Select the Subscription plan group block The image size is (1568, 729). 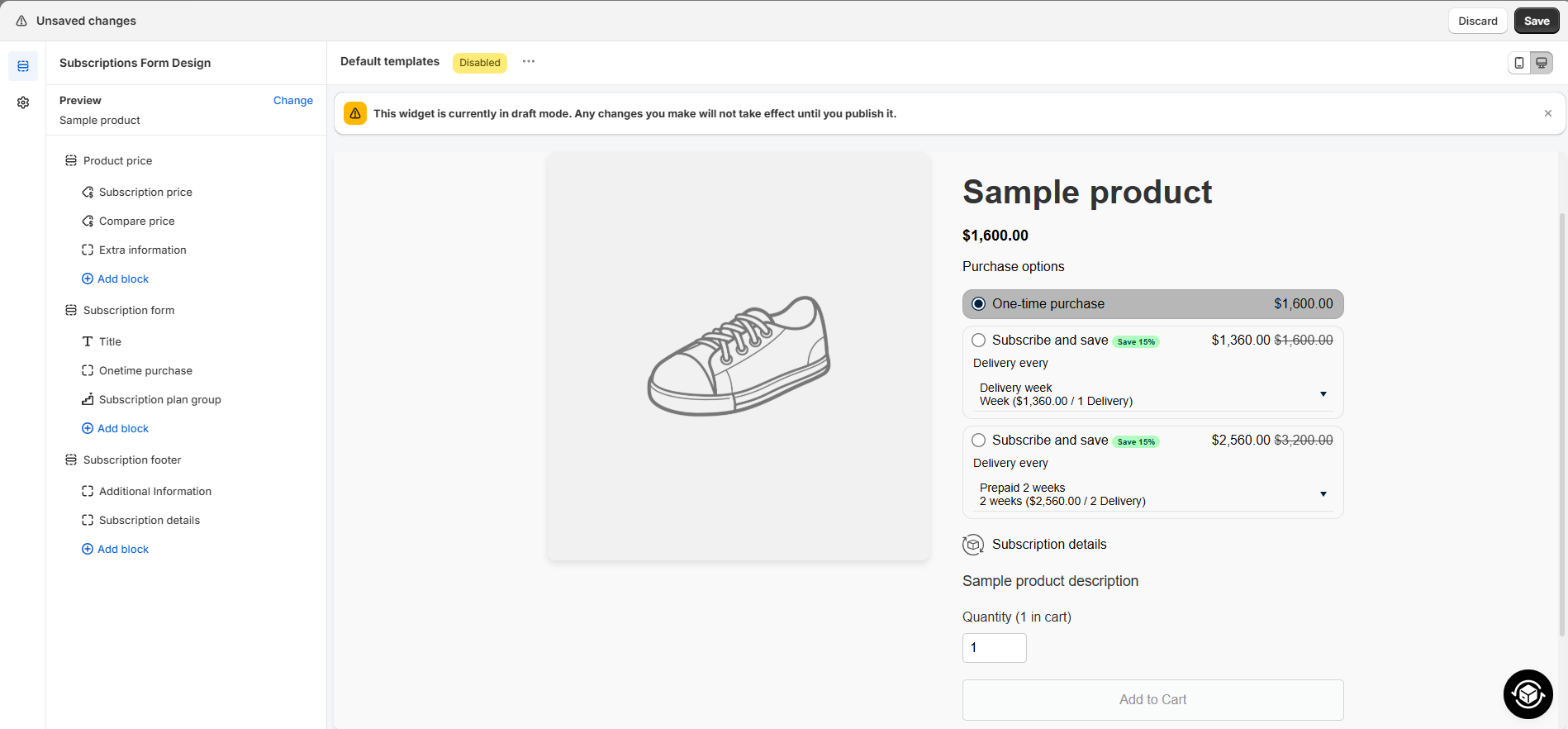pyautogui.click(x=159, y=400)
